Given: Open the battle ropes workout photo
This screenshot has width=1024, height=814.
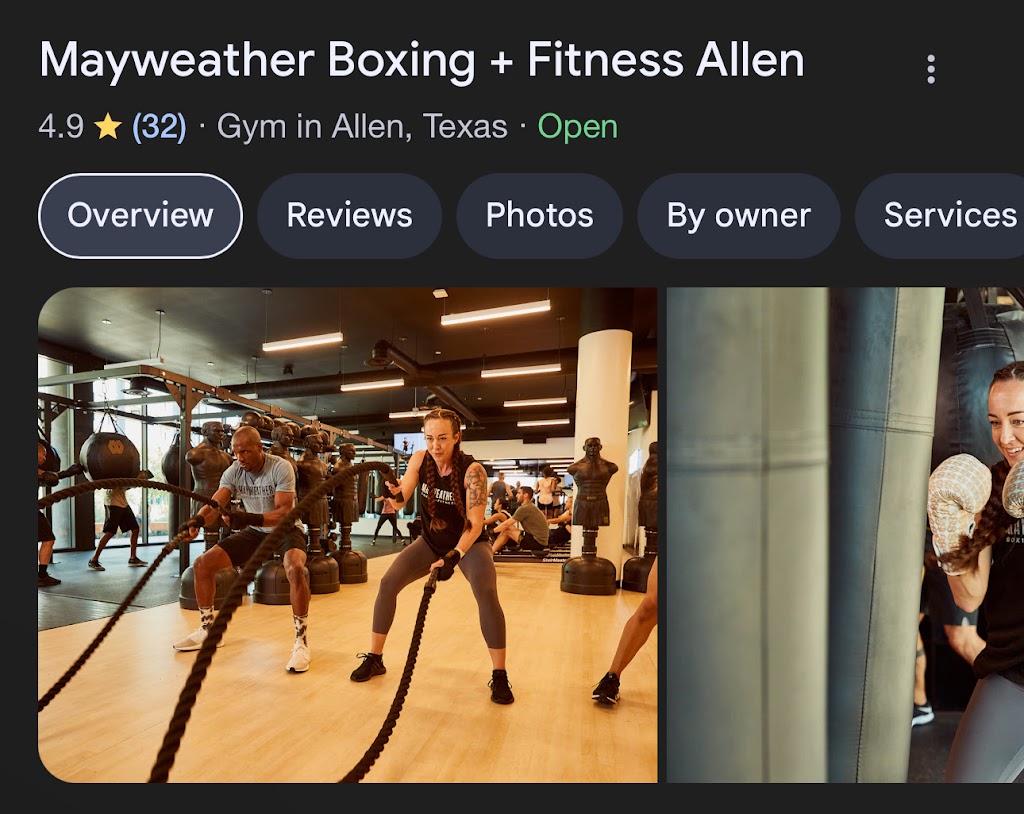Looking at the screenshot, I should coord(347,534).
